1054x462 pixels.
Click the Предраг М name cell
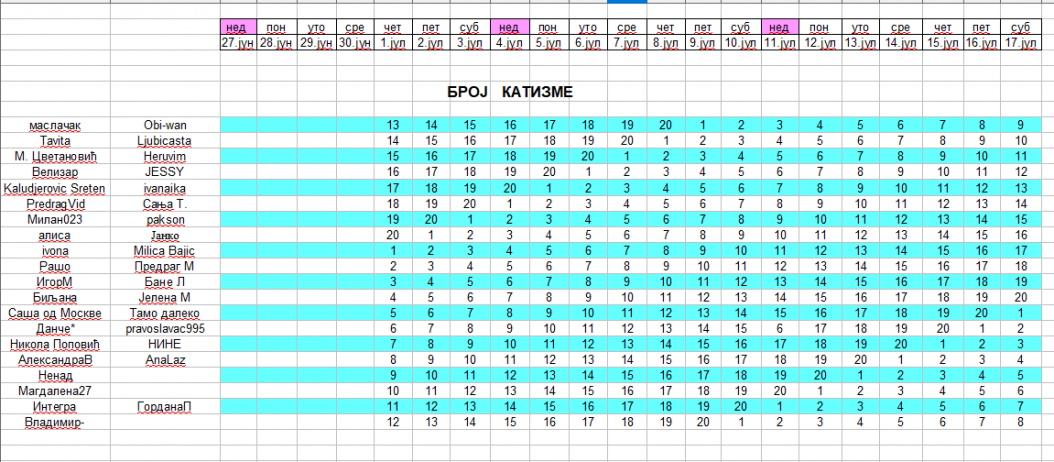165,266
